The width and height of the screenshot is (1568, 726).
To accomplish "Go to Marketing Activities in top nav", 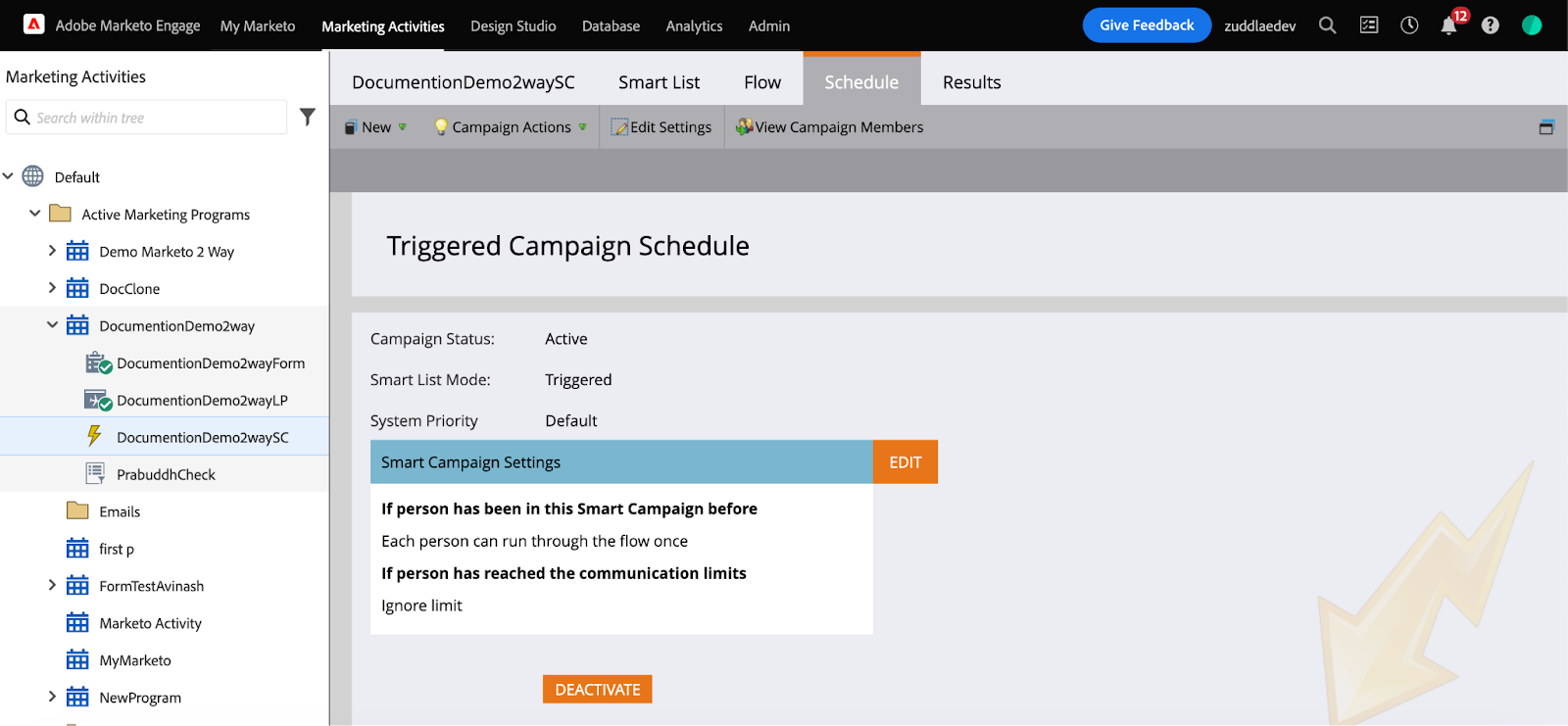I will [x=383, y=26].
